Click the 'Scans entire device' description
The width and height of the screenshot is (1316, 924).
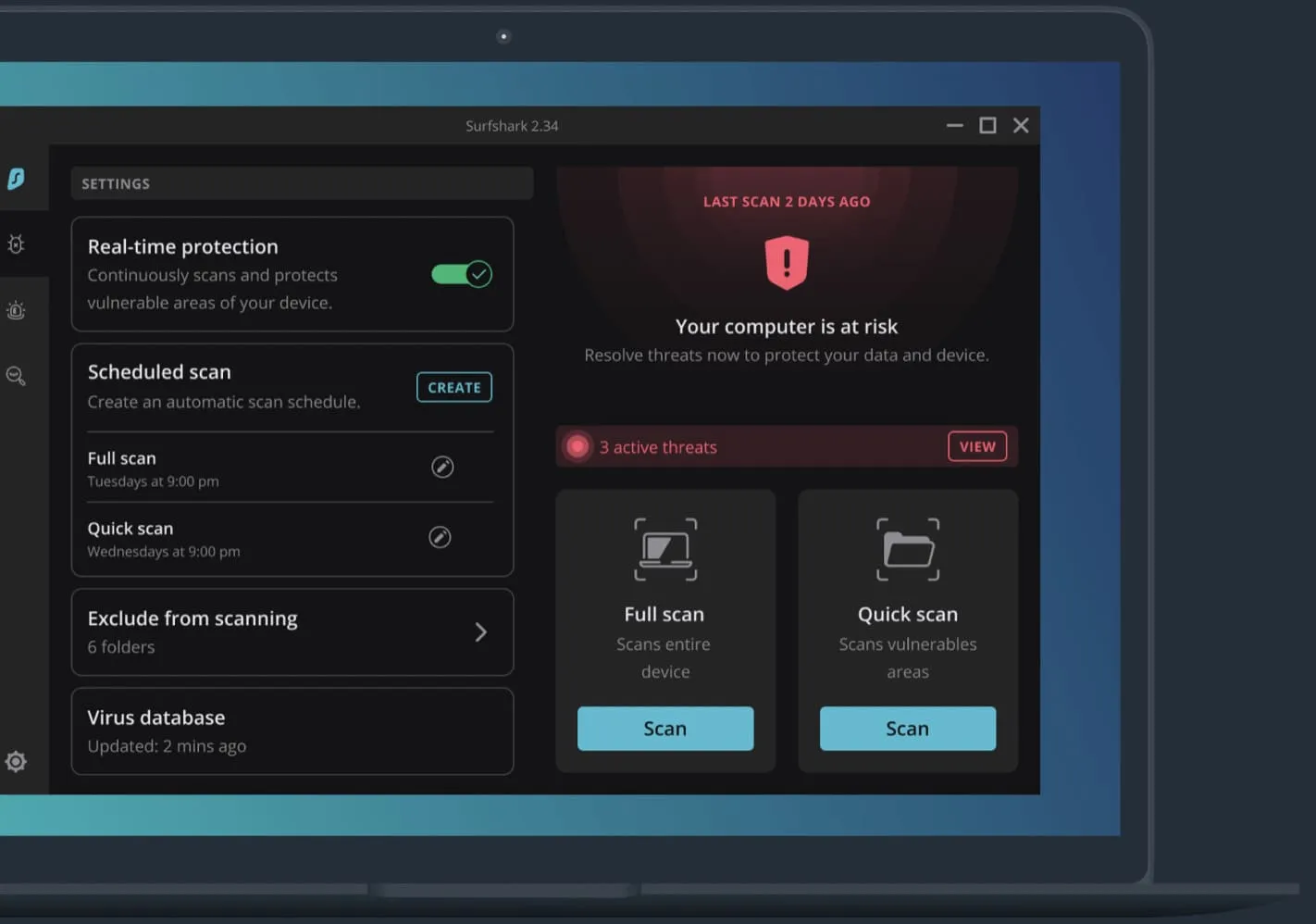tap(664, 658)
